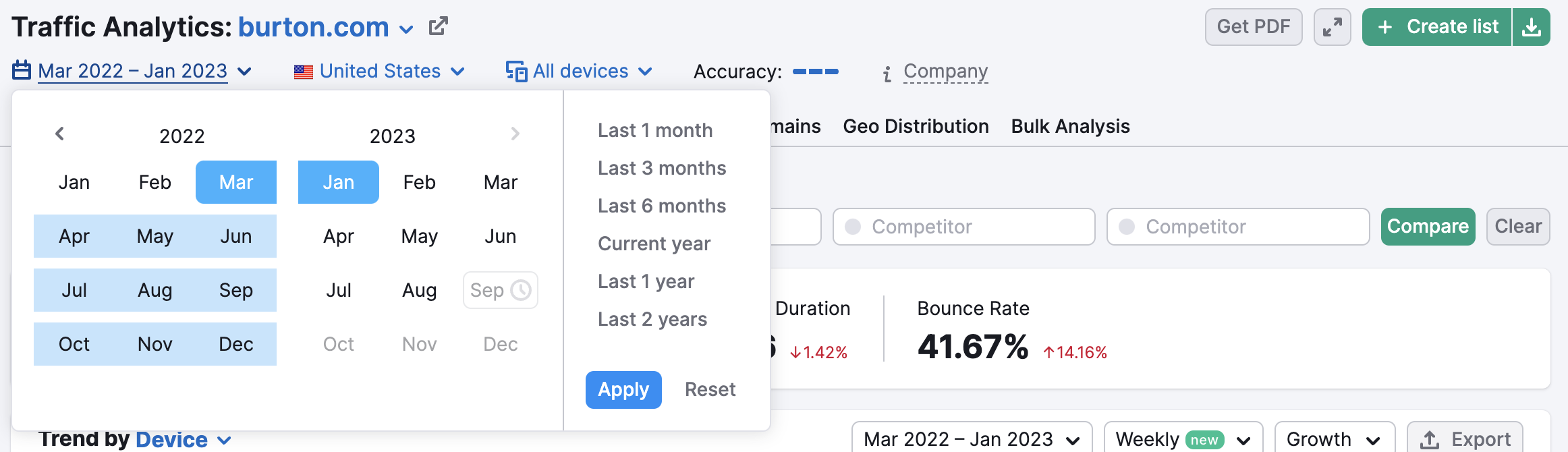Click the calendar icon next to date range
This screenshot has width=1568, height=452.
22,70
